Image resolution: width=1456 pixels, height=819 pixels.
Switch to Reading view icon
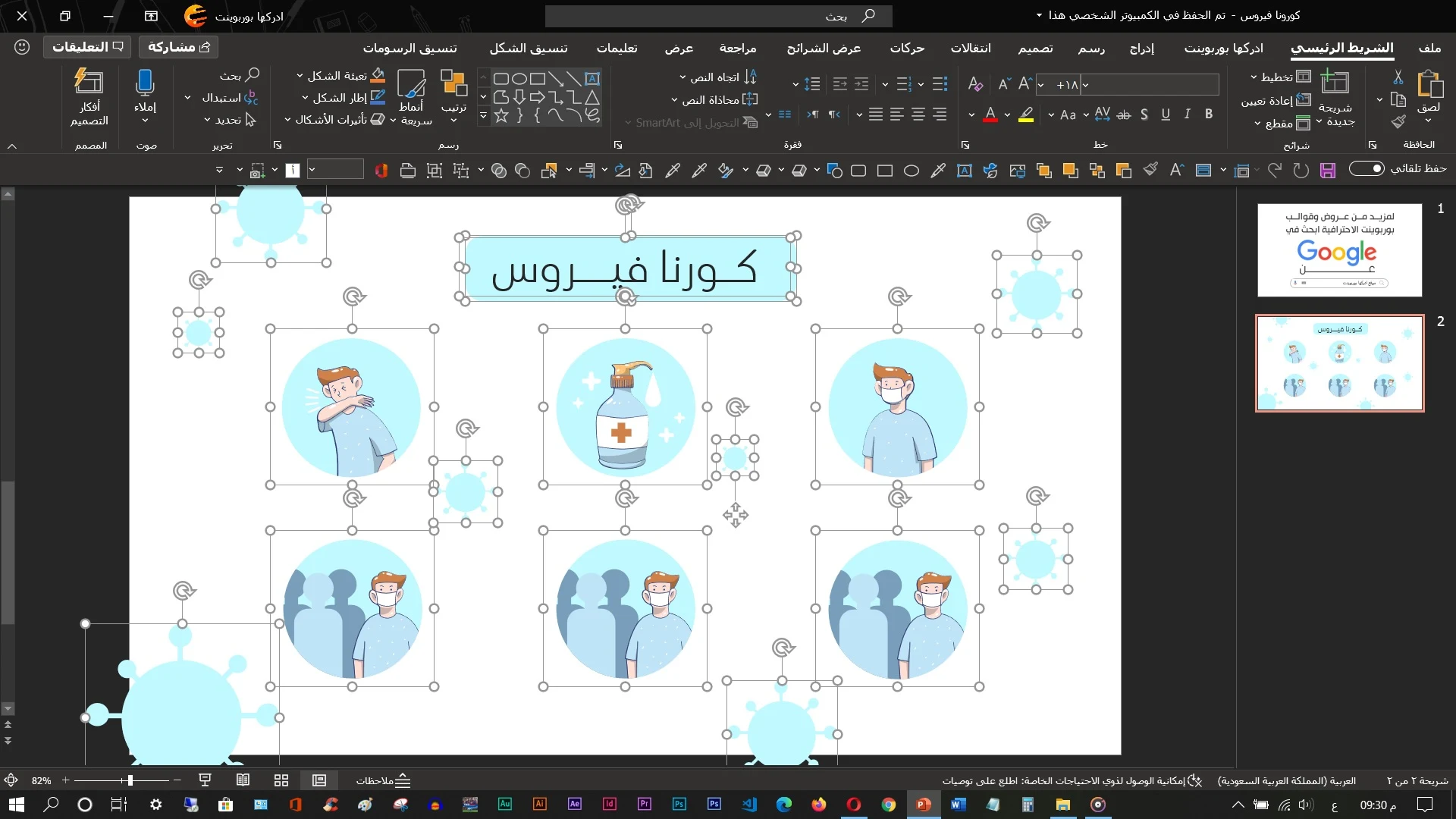tap(243, 780)
